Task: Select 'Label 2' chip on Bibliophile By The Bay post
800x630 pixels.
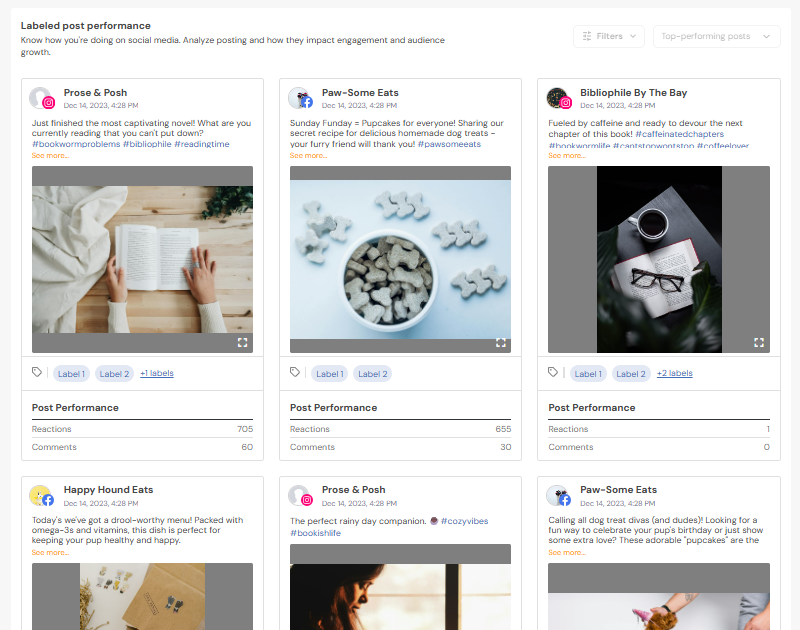Action: (x=631, y=374)
